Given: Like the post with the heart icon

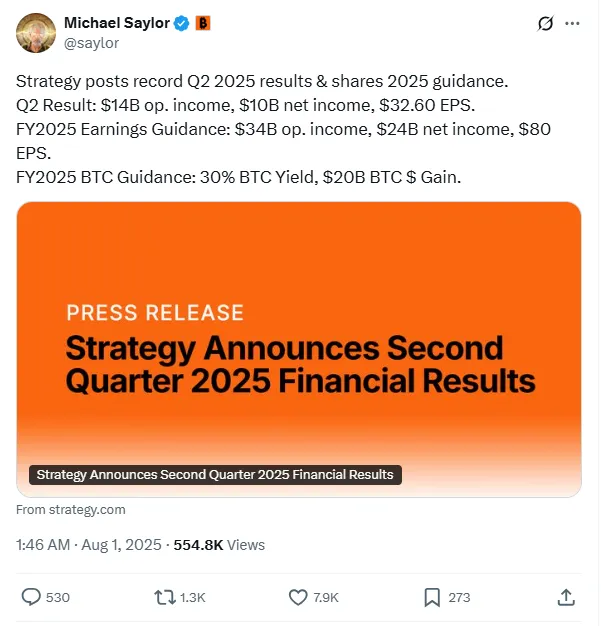Looking at the screenshot, I should coord(298,597).
